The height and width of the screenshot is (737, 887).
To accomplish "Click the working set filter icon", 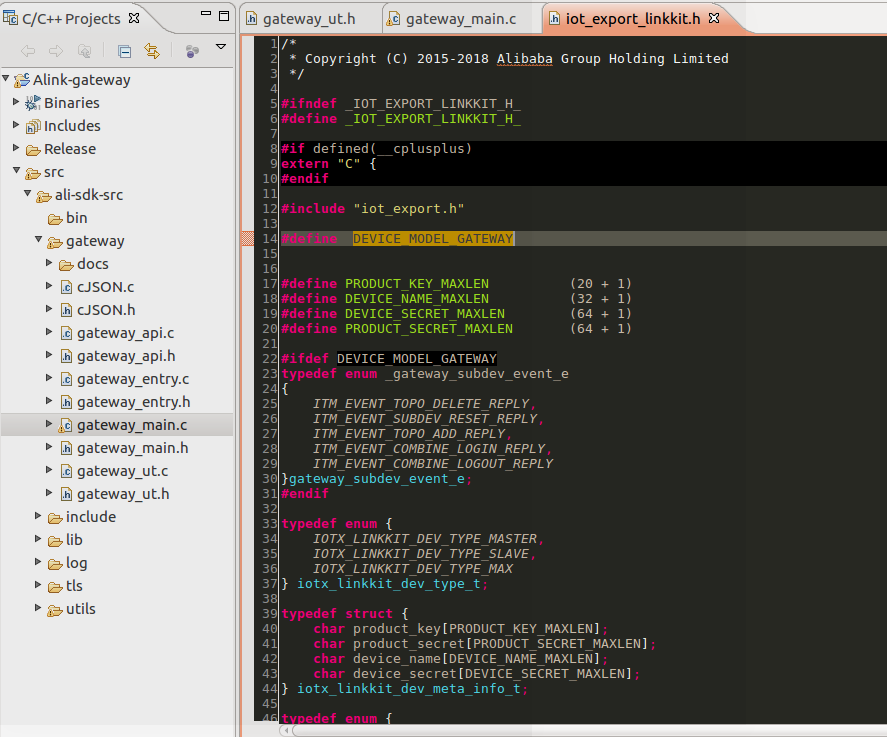I will tap(192, 51).
